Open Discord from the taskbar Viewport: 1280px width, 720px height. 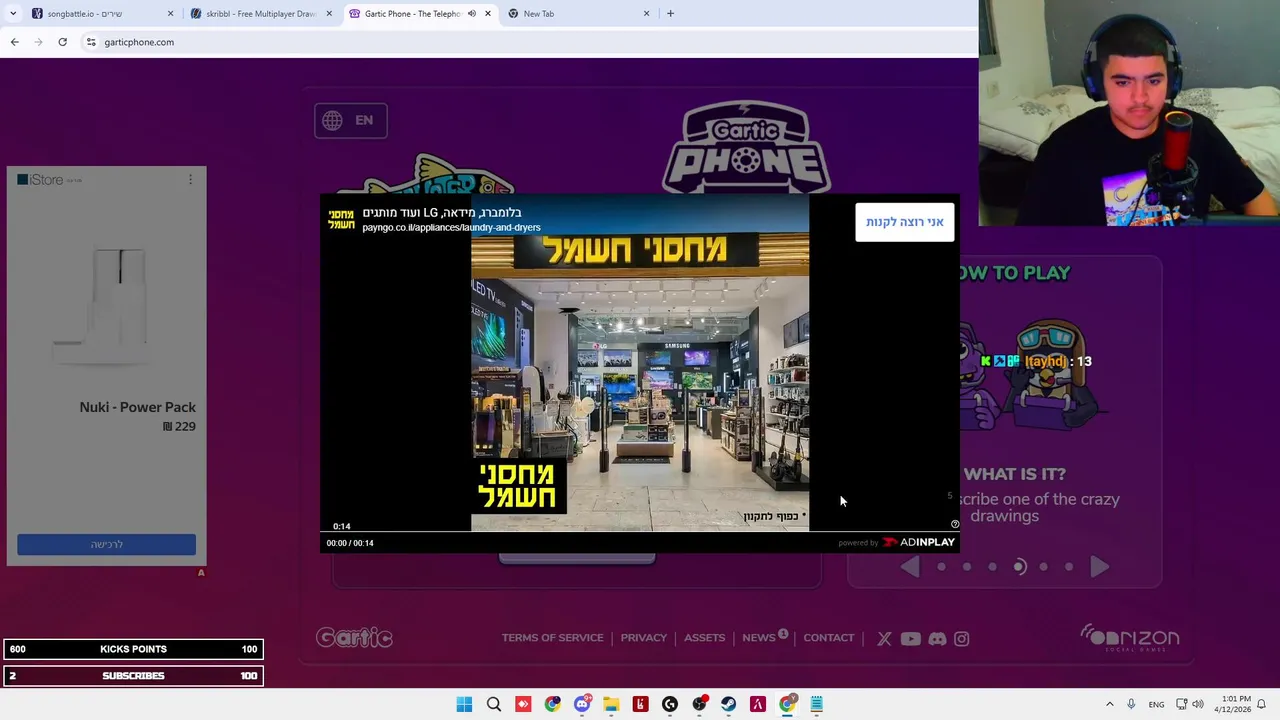point(582,704)
